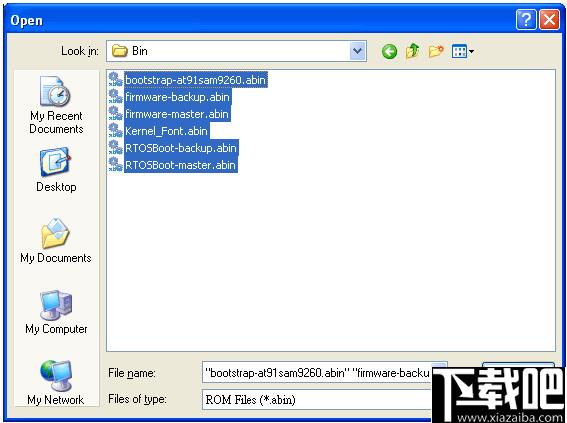Jump to My Computer location
Screen dimensions: 567x423
(56, 312)
